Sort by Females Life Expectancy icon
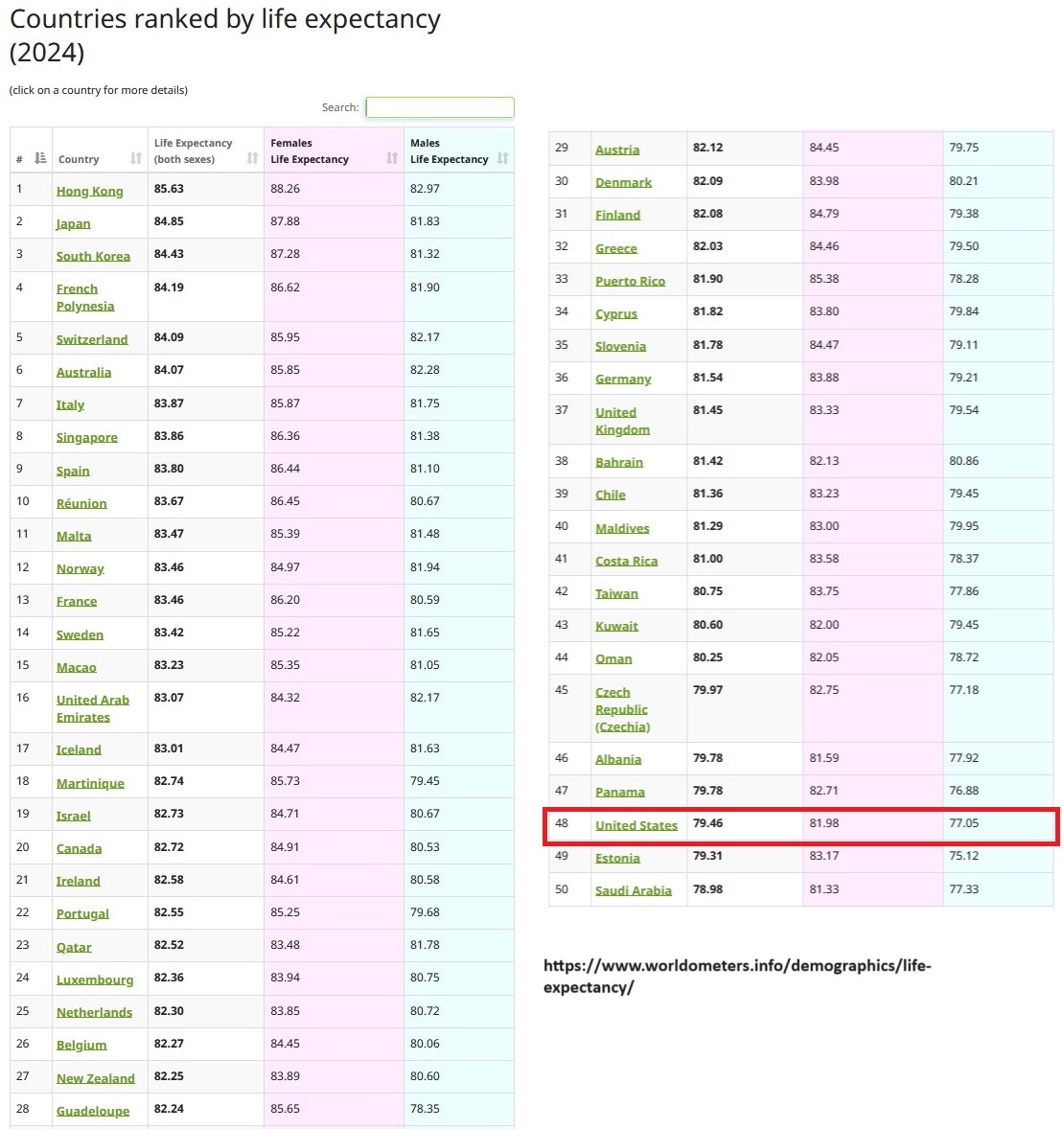Screen dimensions: 1064x1129 point(392,158)
